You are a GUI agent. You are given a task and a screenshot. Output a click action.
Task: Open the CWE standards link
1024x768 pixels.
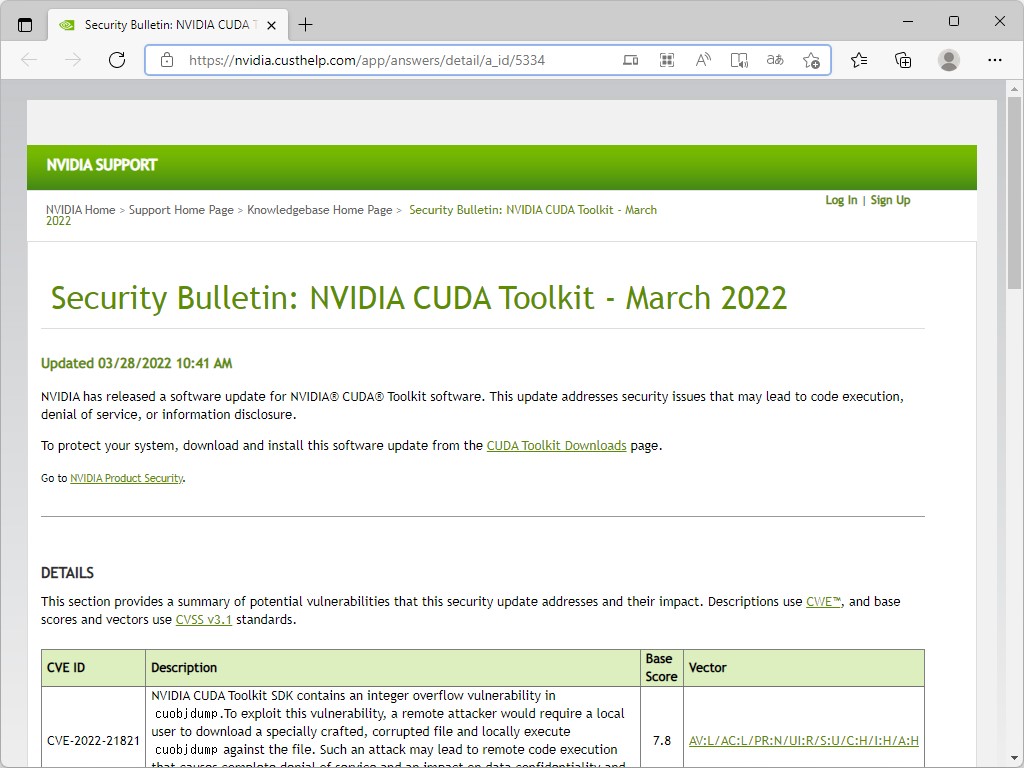point(824,601)
